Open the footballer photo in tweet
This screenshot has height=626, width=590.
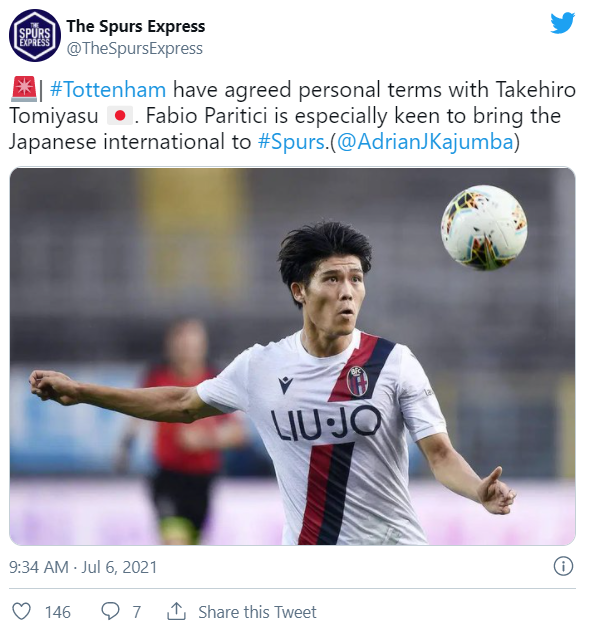(292, 356)
